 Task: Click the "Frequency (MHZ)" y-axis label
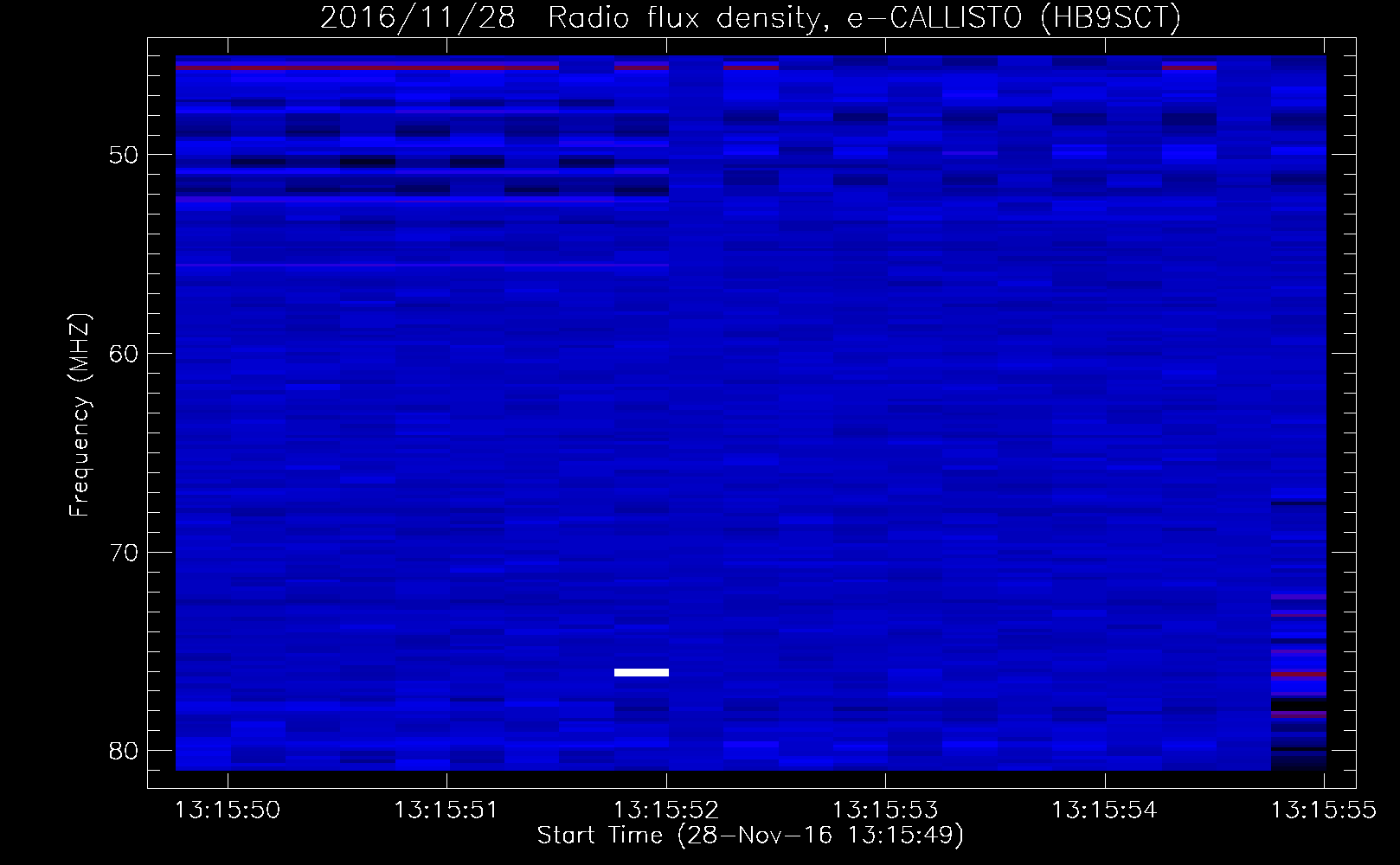pyautogui.click(x=80, y=415)
